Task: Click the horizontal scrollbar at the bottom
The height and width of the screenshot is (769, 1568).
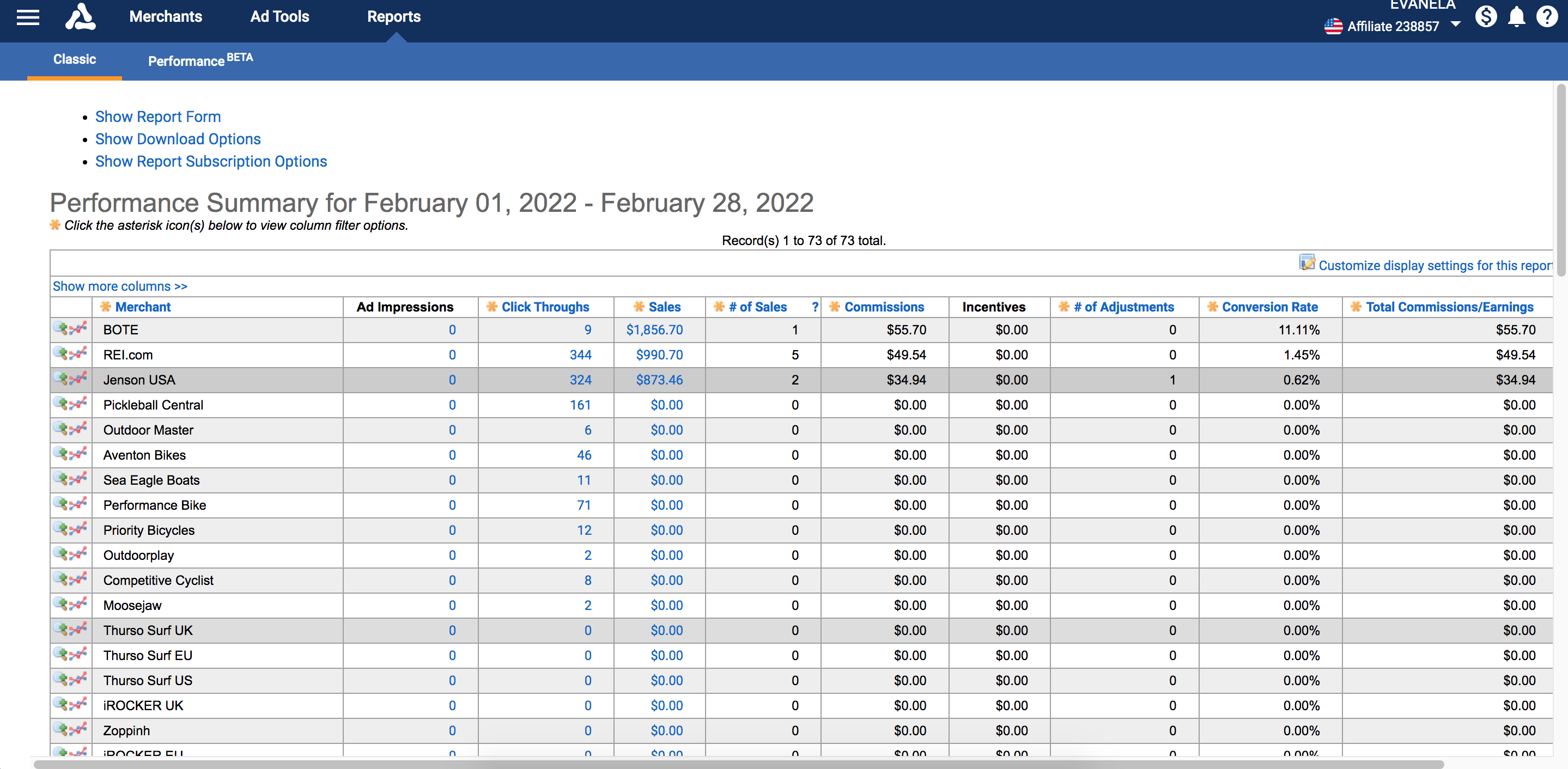Action: coord(738,764)
